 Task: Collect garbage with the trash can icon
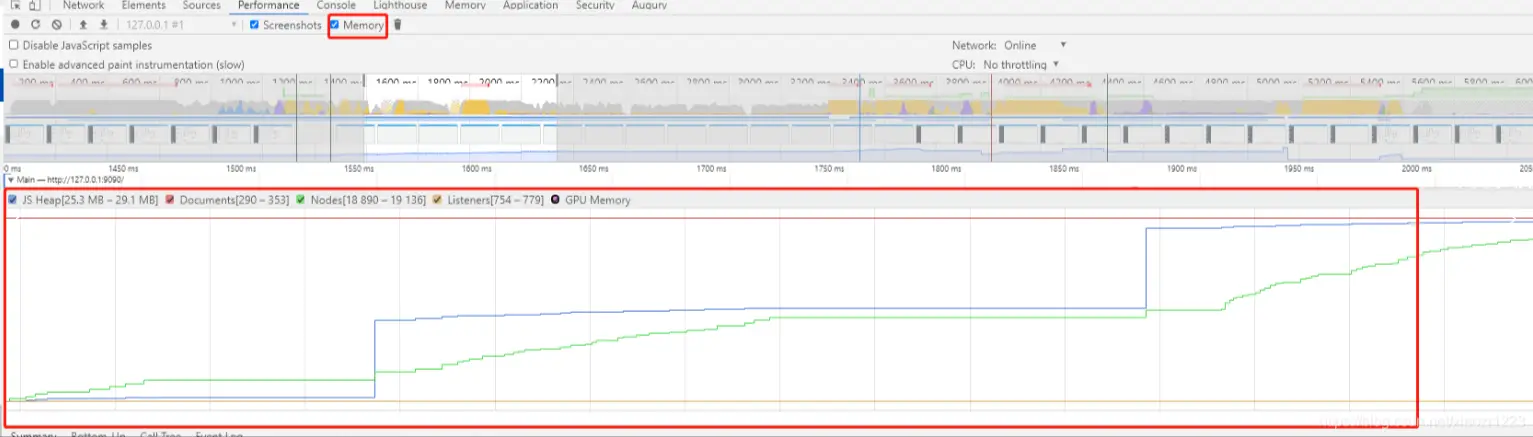click(397, 25)
